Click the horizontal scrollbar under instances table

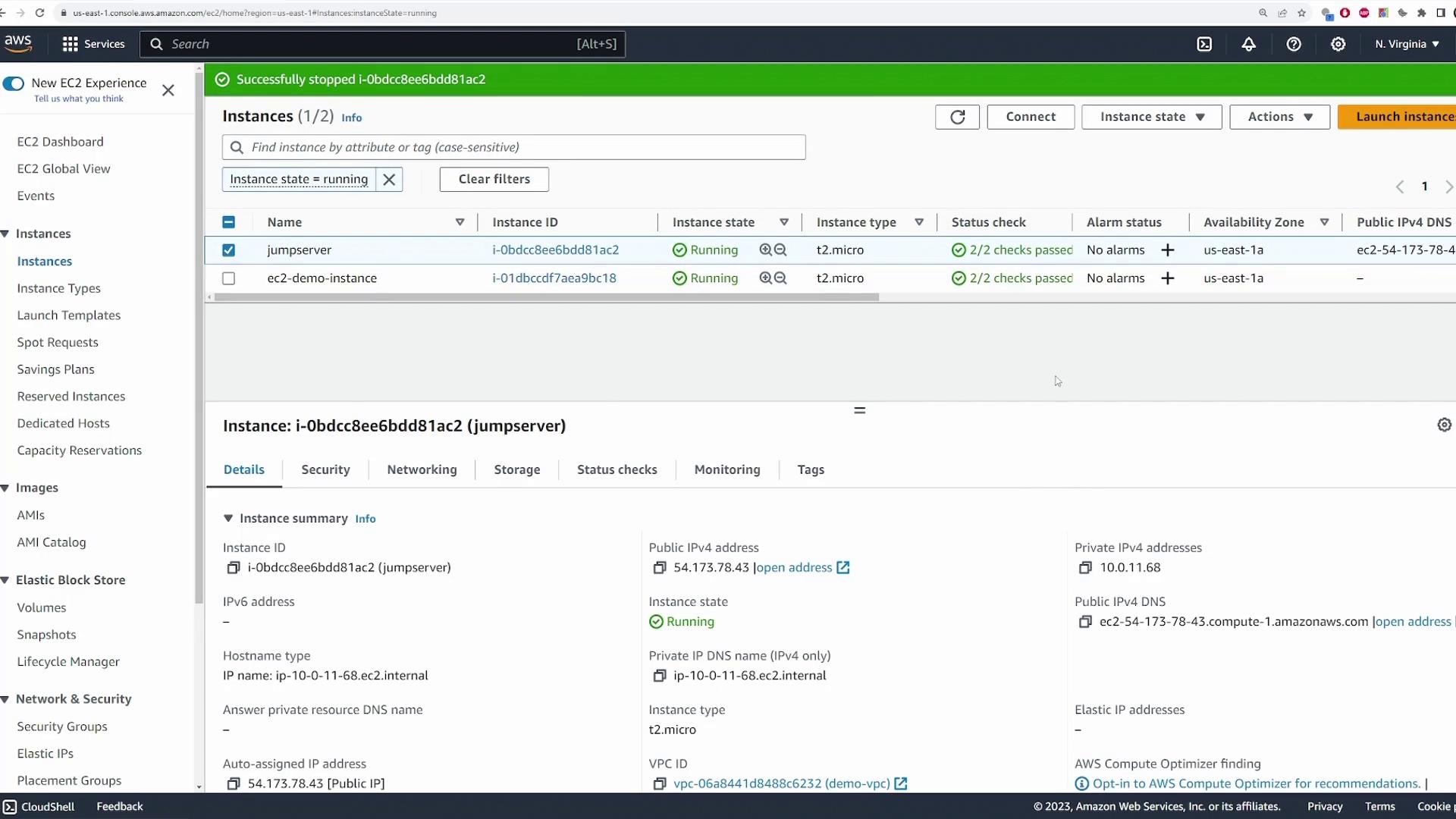[546, 298]
